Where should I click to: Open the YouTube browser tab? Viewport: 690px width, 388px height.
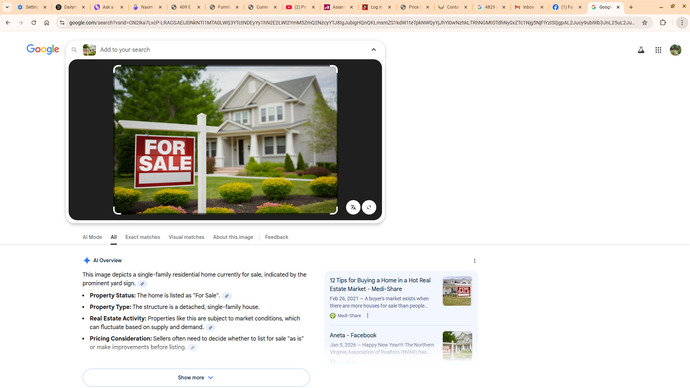click(299, 7)
